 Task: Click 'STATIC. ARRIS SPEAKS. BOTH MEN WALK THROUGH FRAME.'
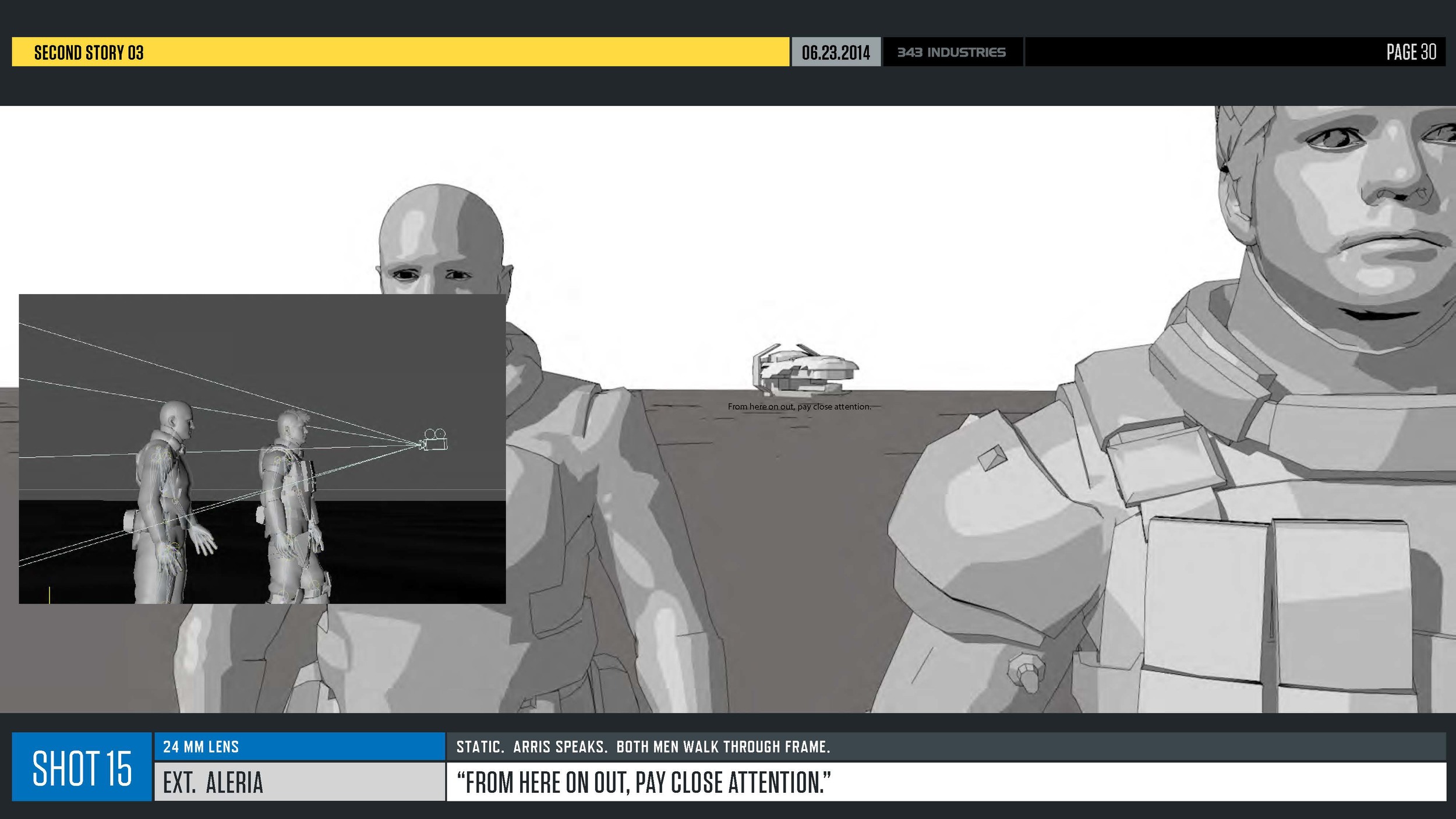coord(643,747)
